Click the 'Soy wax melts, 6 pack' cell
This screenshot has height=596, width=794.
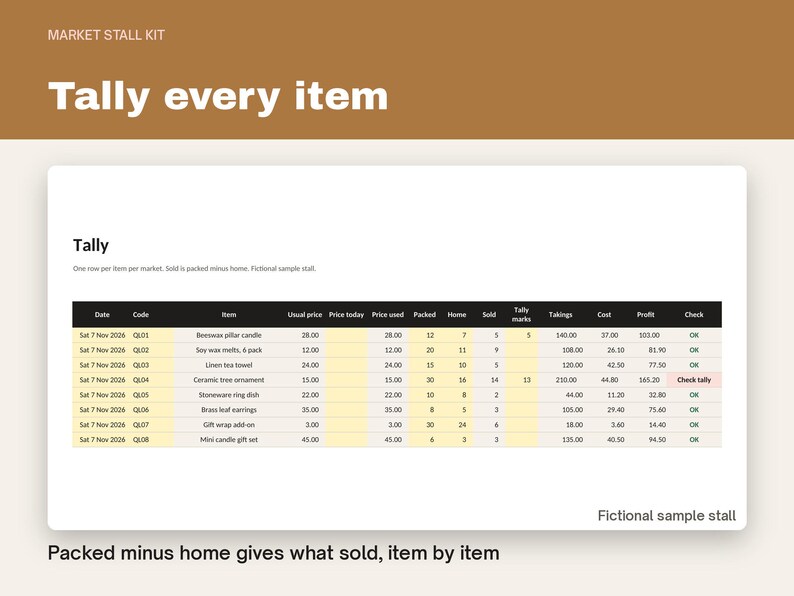pyautogui.click(x=229, y=350)
